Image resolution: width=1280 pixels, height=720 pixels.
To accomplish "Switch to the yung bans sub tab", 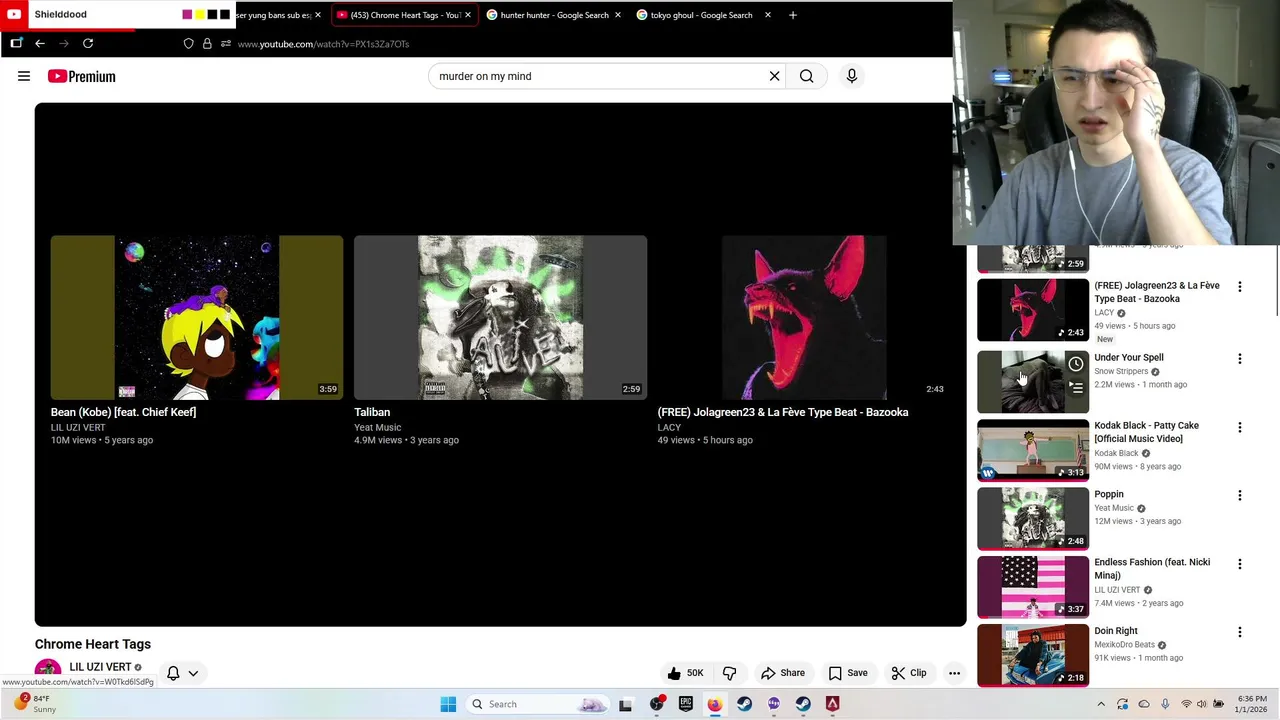I will point(272,15).
